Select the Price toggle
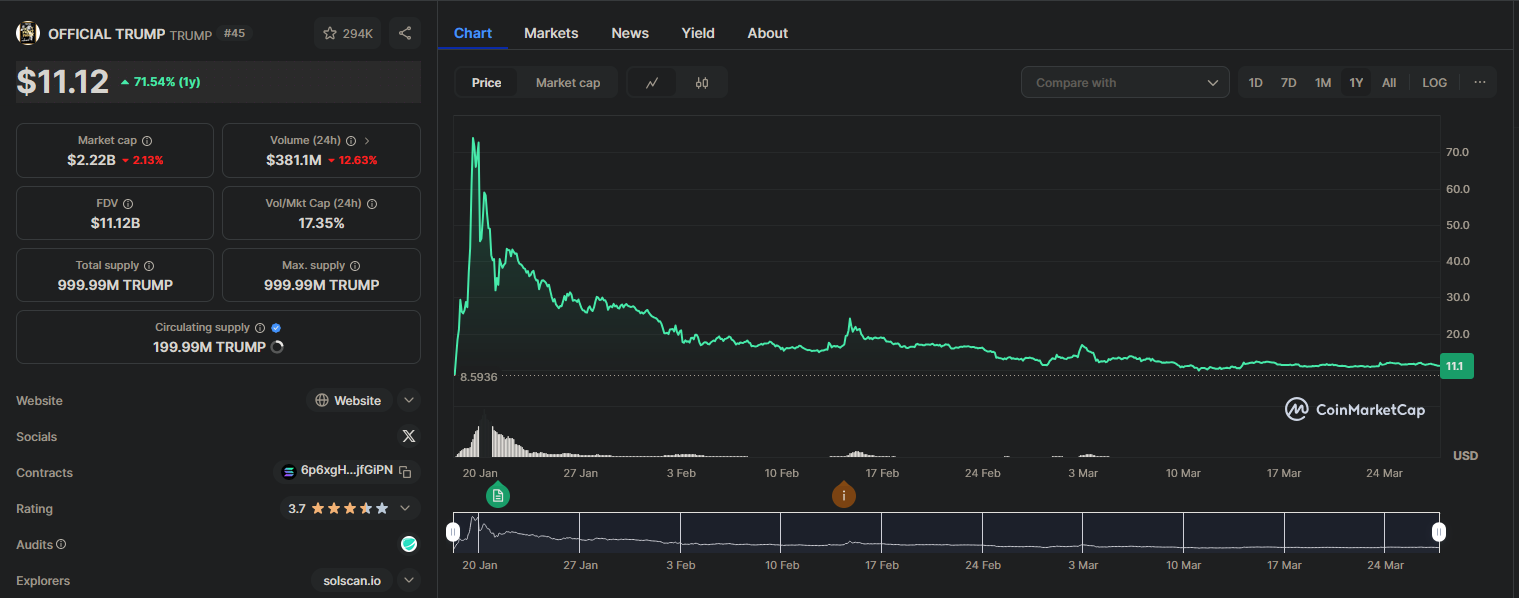This screenshot has width=1519, height=598. click(487, 83)
